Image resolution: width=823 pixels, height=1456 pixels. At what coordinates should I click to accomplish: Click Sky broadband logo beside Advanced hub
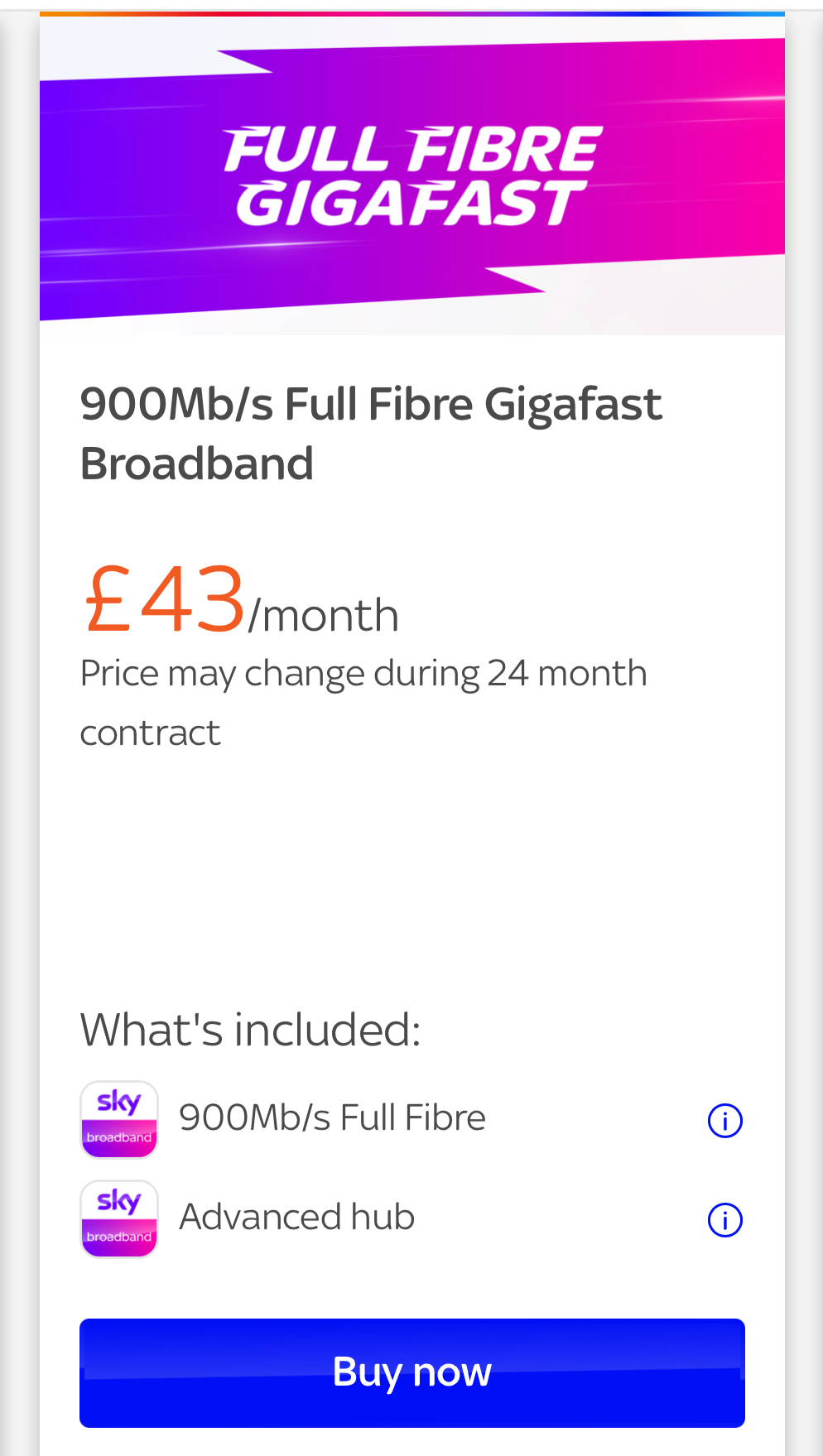pyautogui.click(x=119, y=1218)
